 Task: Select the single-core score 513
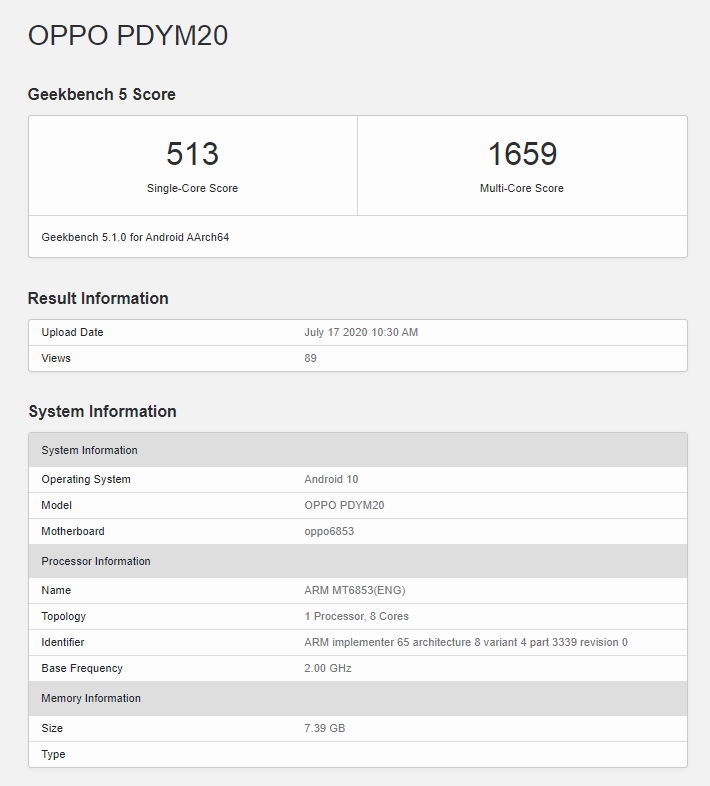click(x=193, y=153)
